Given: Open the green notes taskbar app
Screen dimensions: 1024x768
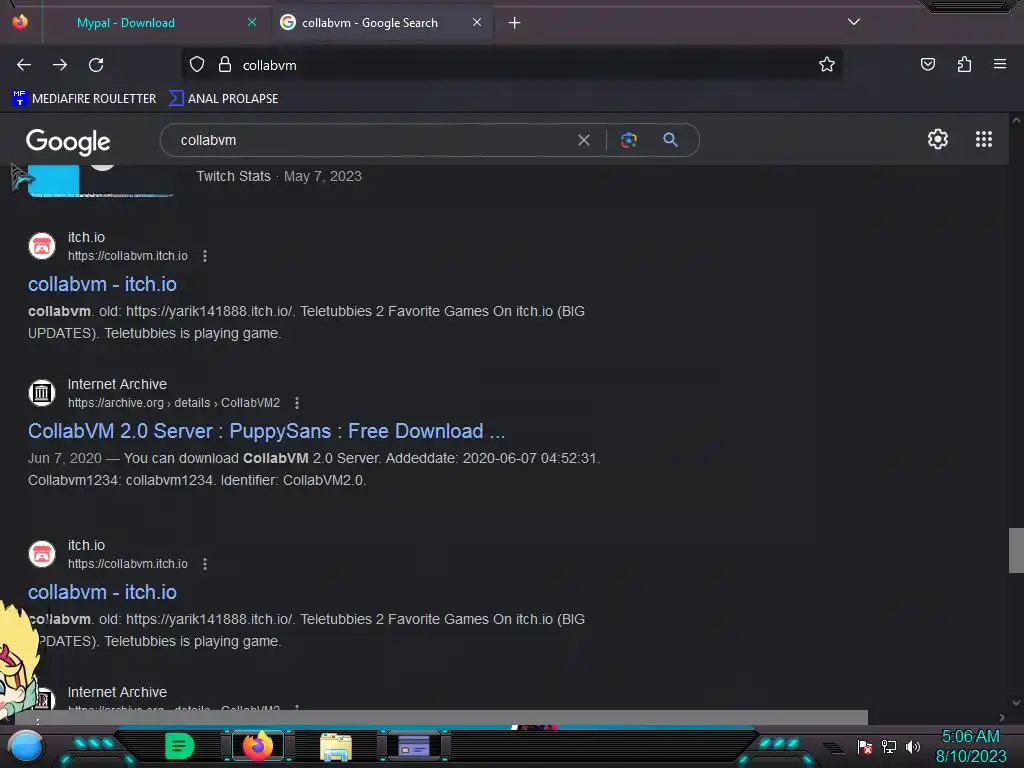Looking at the screenshot, I should 179,746.
